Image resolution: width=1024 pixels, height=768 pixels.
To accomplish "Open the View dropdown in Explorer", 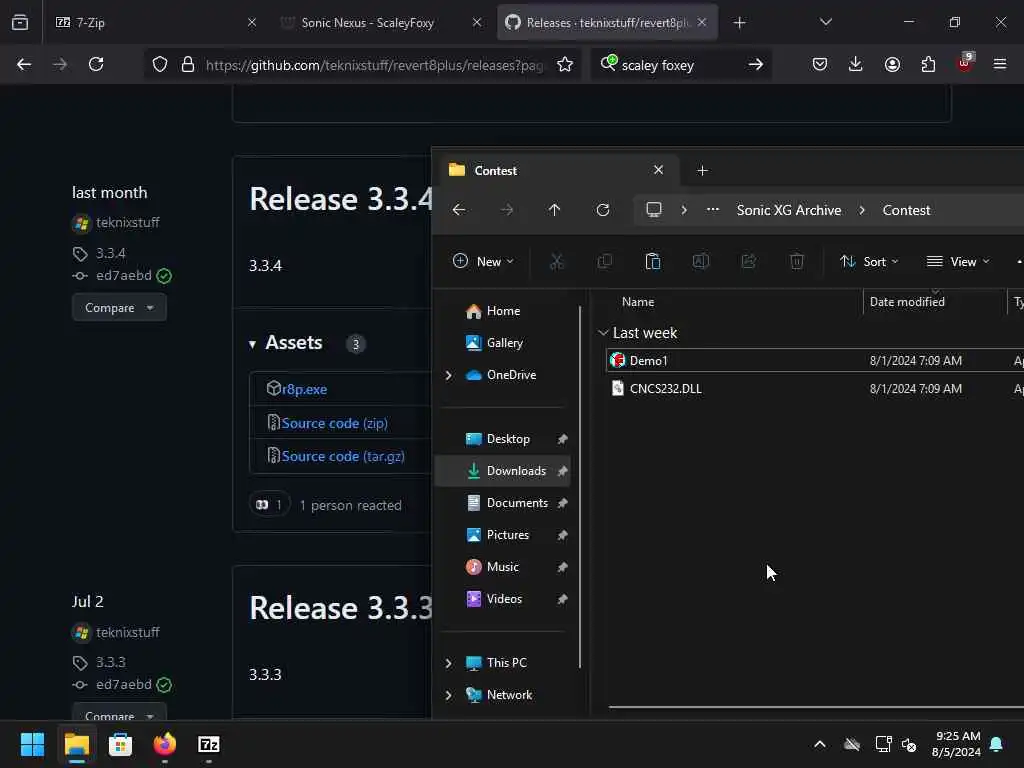I will click(959, 262).
